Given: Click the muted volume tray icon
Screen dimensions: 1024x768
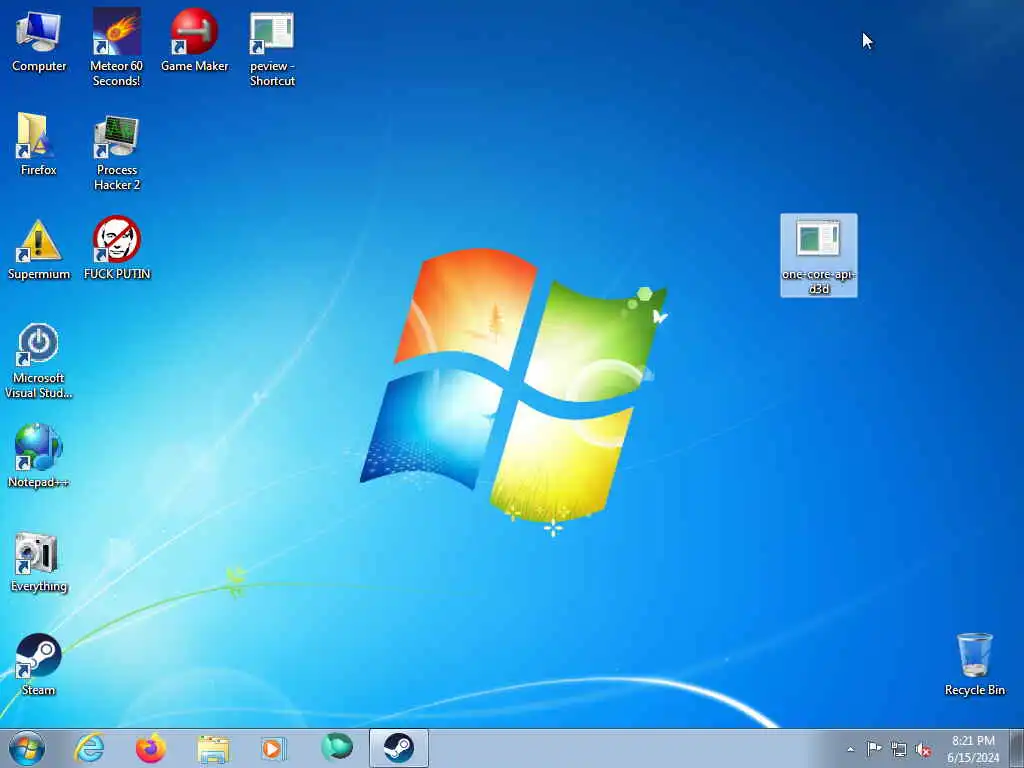Looking at the screenshot, I should coord(923,749).
